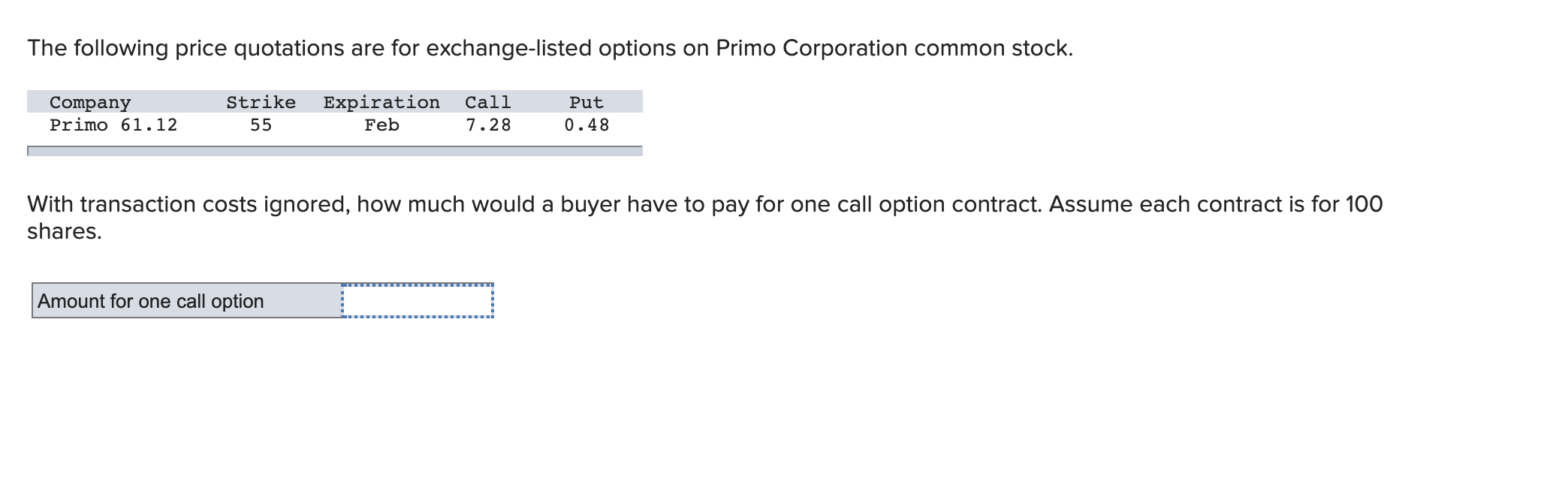1568x482 pixels.
Task: Click the Call column header
Action: click(487, 102)
